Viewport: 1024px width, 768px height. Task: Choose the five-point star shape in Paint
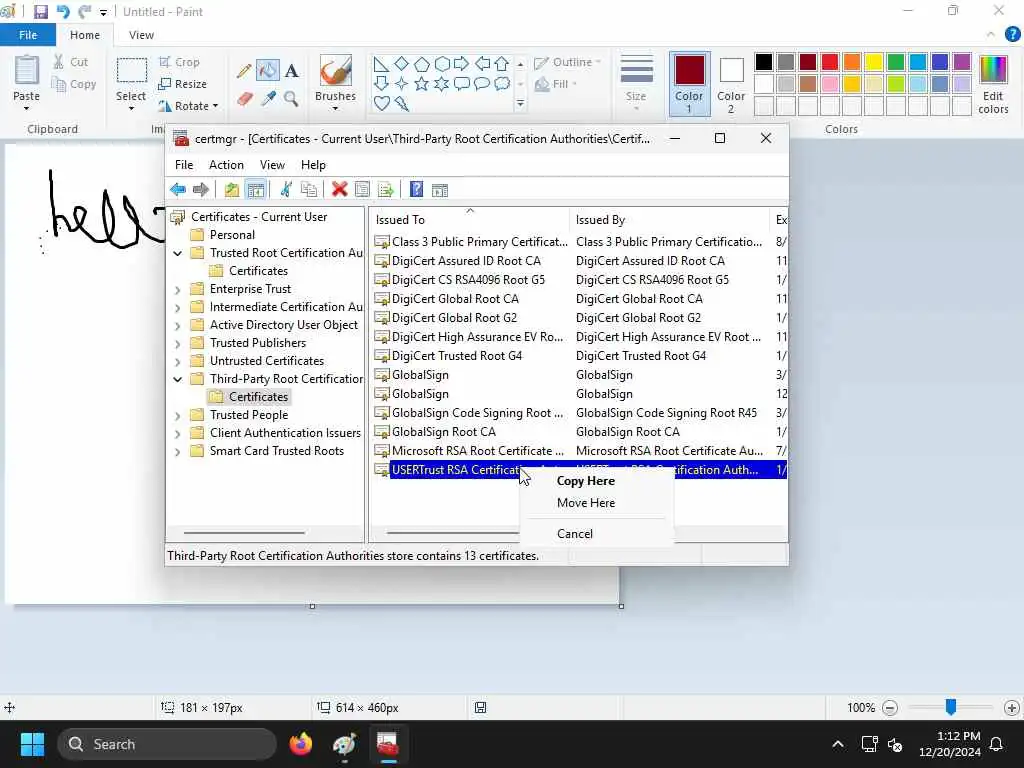click(422, 84)
